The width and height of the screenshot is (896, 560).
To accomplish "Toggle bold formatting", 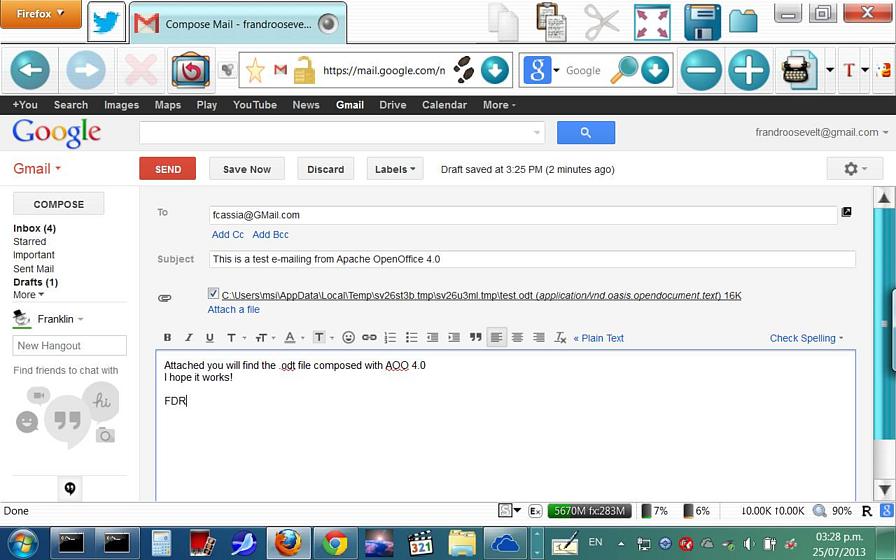I will click(x=167, y=338).
